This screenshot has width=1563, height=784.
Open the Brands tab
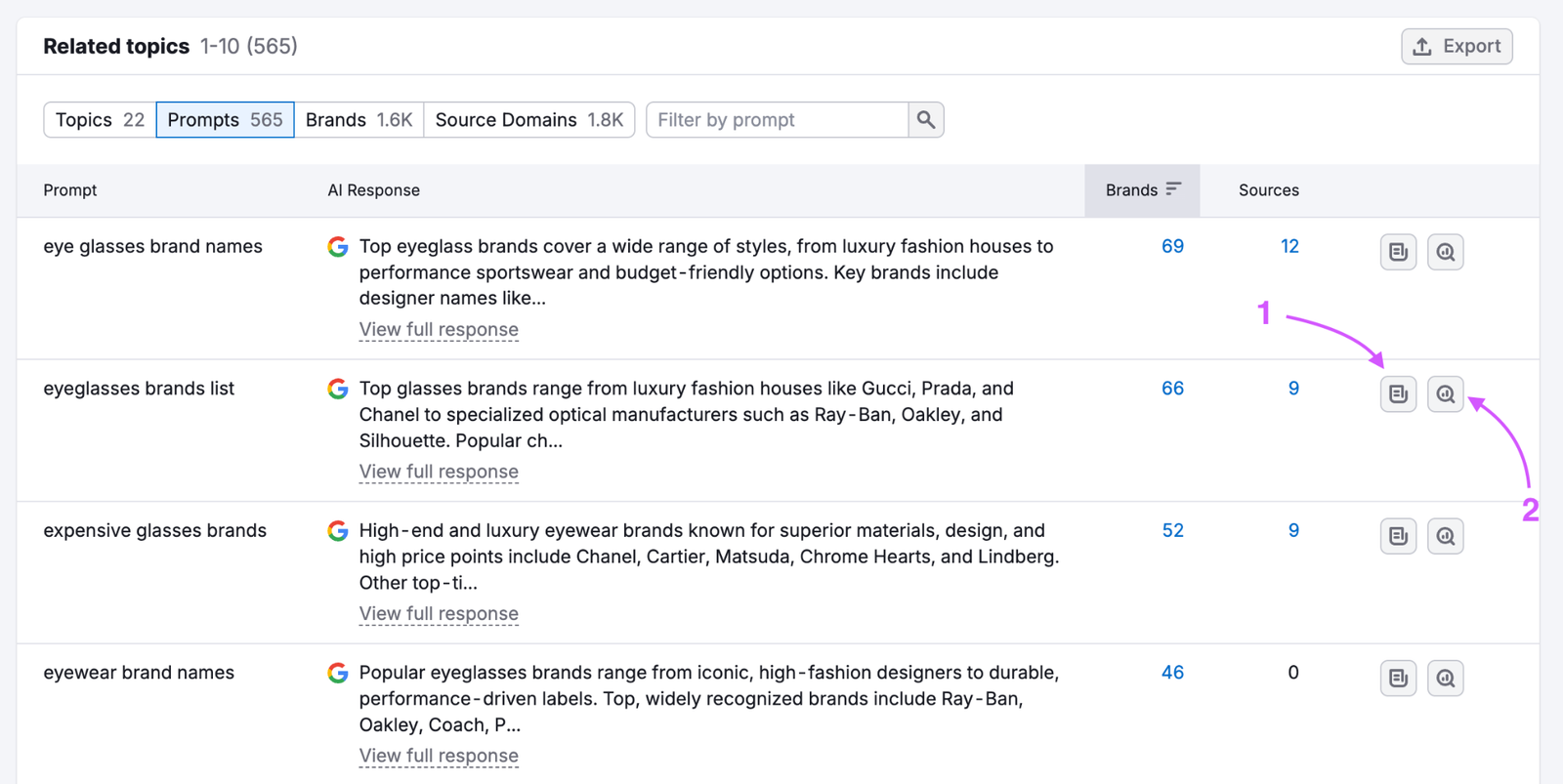[x=359, y=120]
